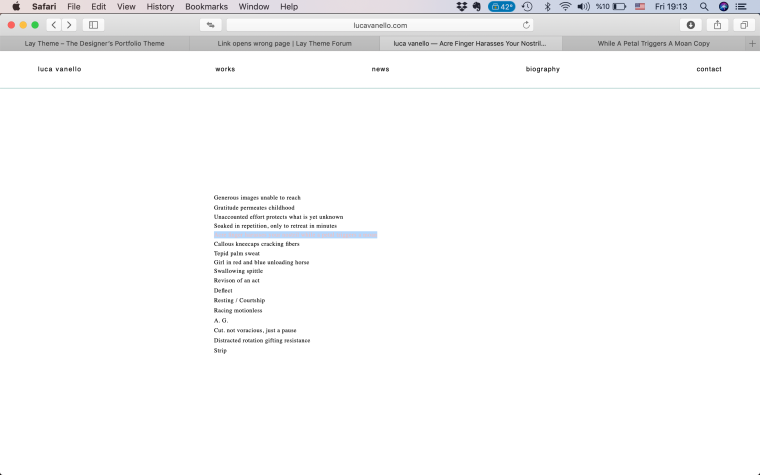Open the Bookmarks menu

click(206, 7)
